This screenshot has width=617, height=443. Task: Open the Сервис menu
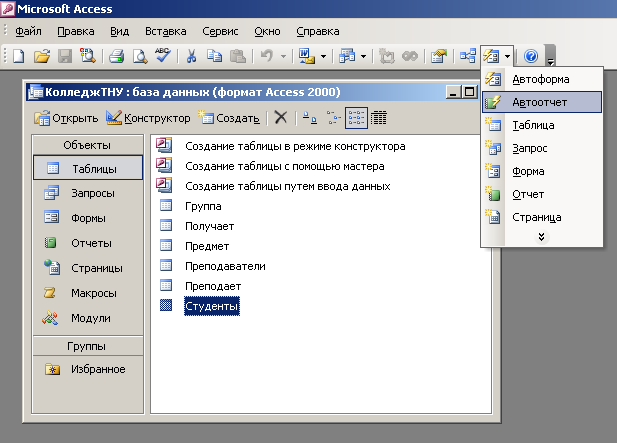click(x=220, y=31)
